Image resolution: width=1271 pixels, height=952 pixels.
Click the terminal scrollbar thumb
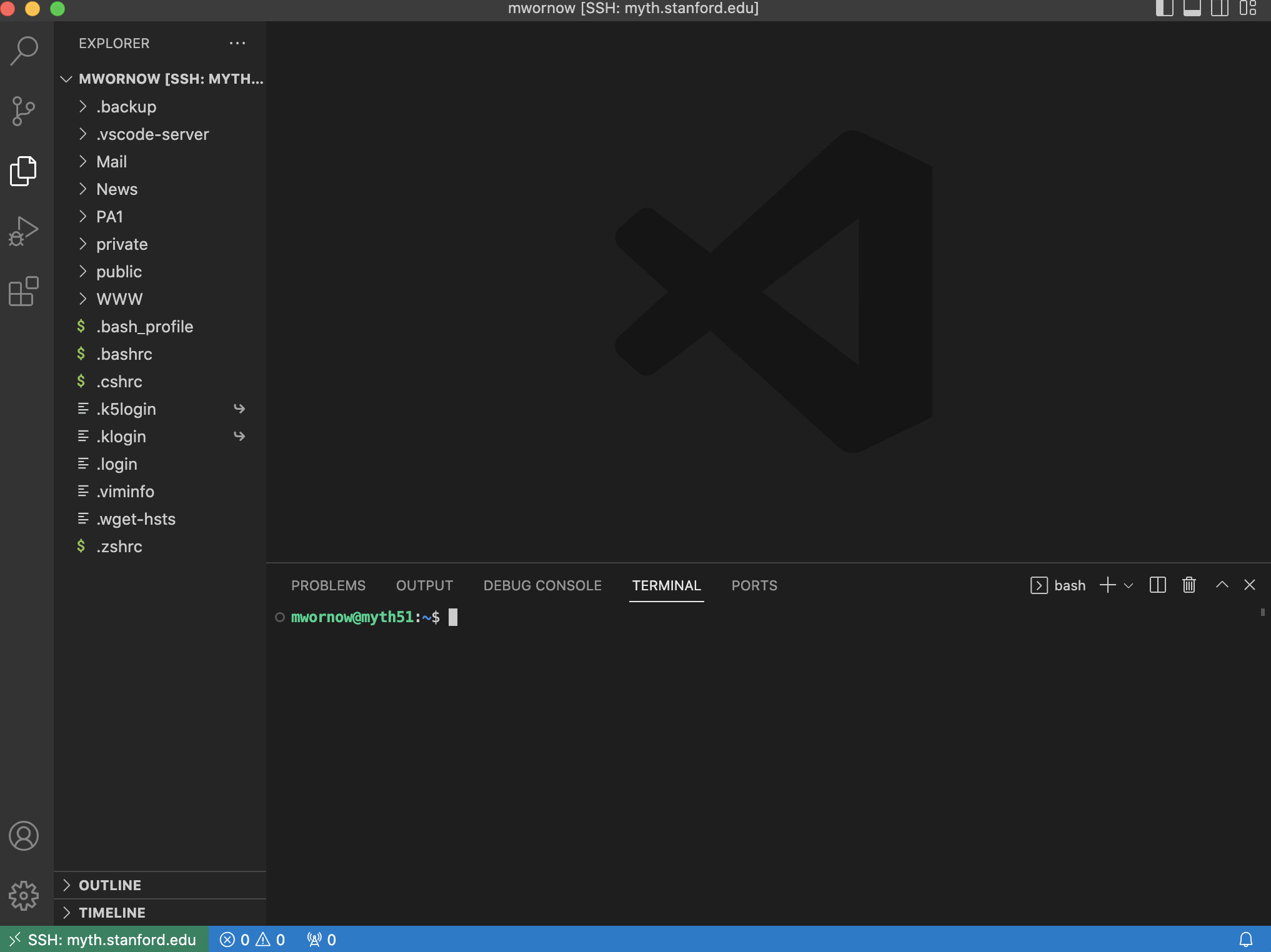pos(1263,612)
